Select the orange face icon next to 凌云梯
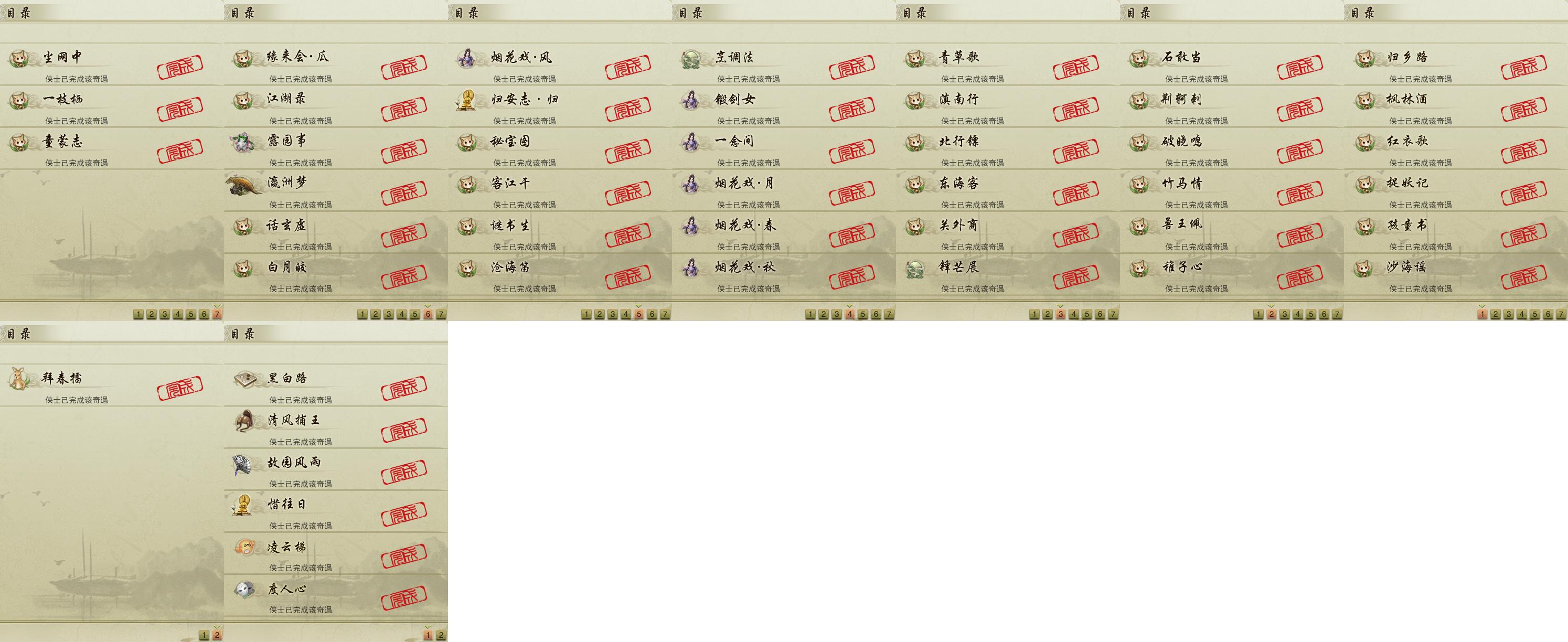This screenshot has width=1568, height=642. (244, 547)
